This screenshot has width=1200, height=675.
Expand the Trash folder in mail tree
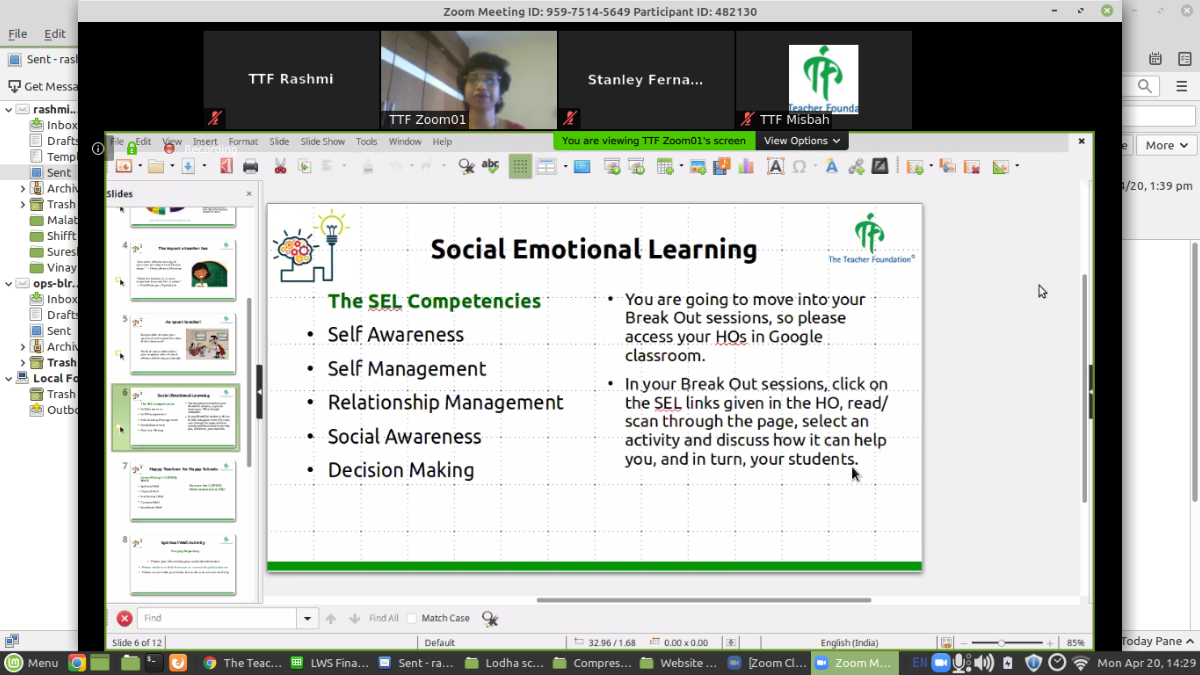(x=23, y=204)
